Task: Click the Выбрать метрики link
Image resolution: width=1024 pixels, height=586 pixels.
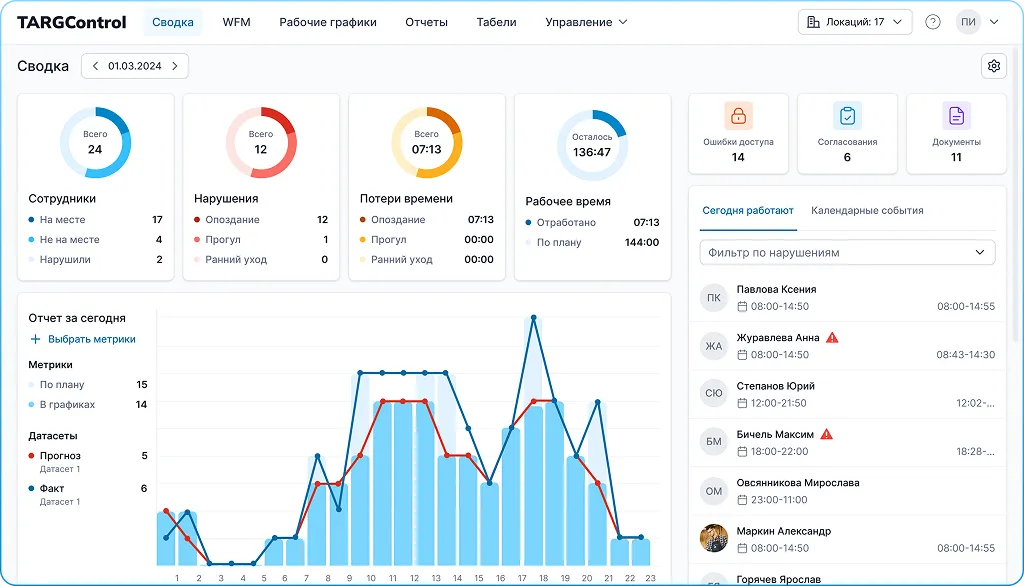Action: (x=83, y=339)
